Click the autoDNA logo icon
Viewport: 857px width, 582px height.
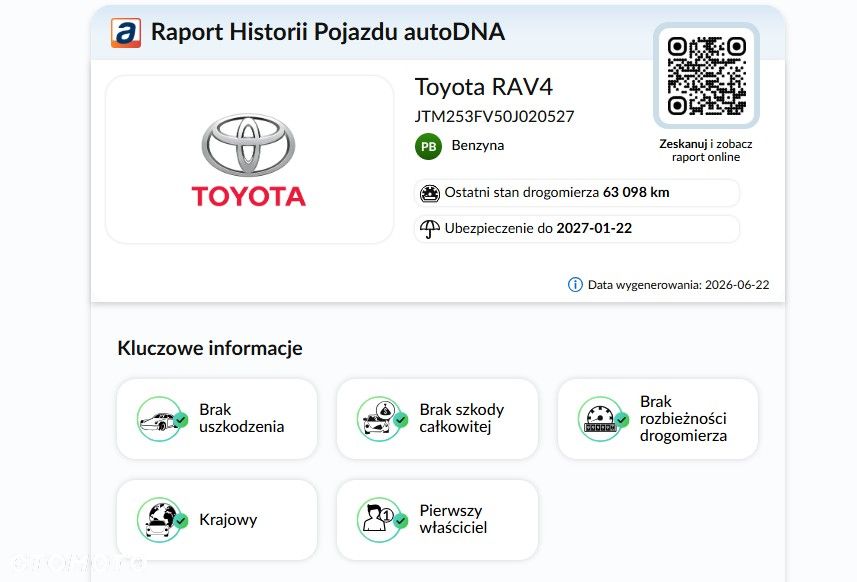pos(126,32)
